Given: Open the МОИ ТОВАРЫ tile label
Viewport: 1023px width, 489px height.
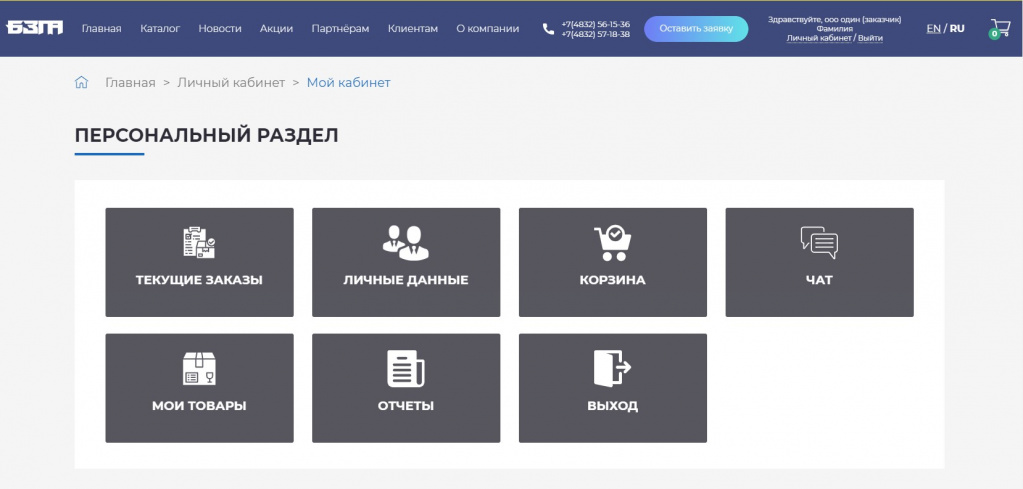Looking at the screenshot, I should pos(199,406).
